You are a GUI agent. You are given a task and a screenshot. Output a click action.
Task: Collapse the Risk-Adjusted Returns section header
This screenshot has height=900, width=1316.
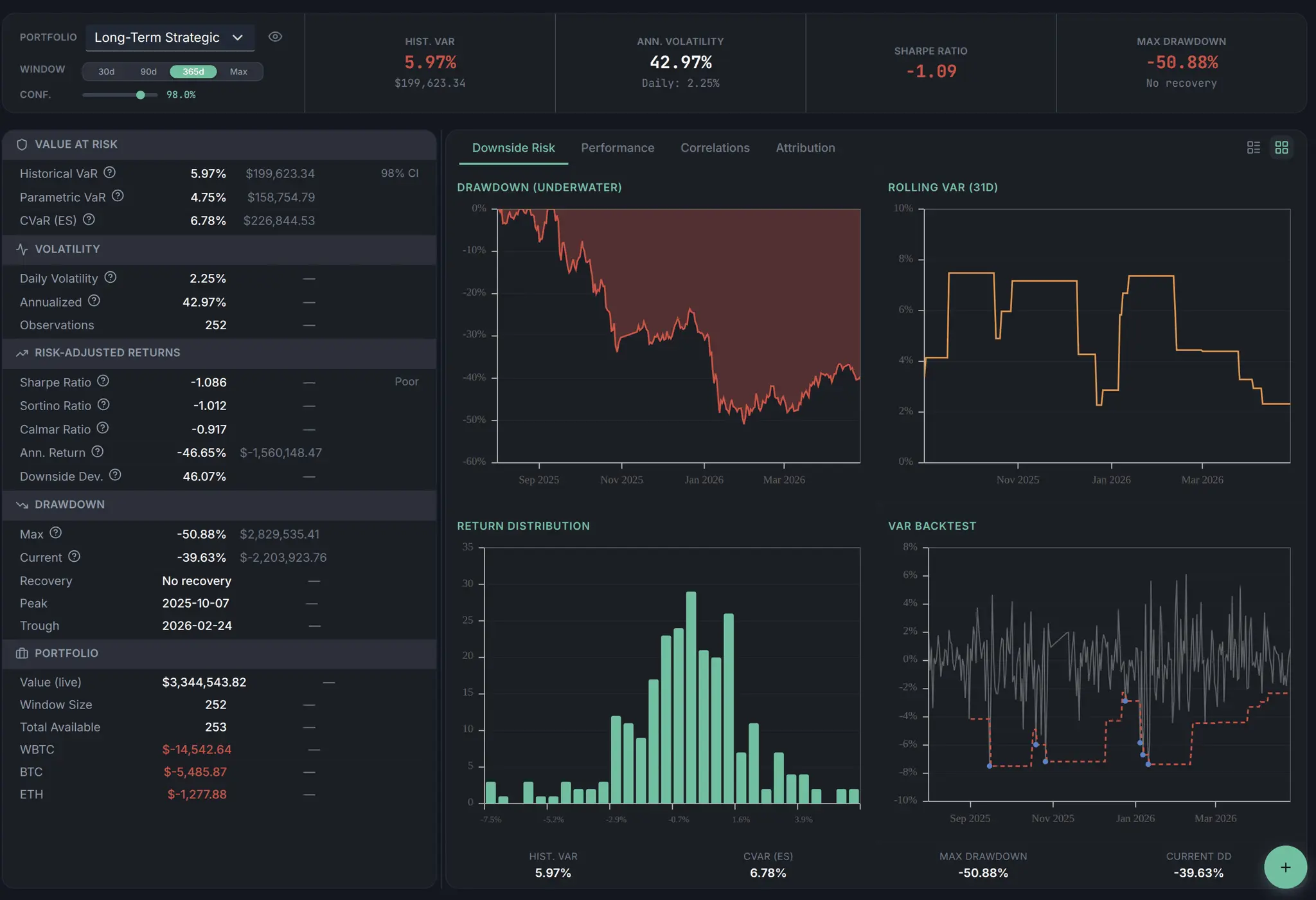pyautogui.click(x=219, y=353)
